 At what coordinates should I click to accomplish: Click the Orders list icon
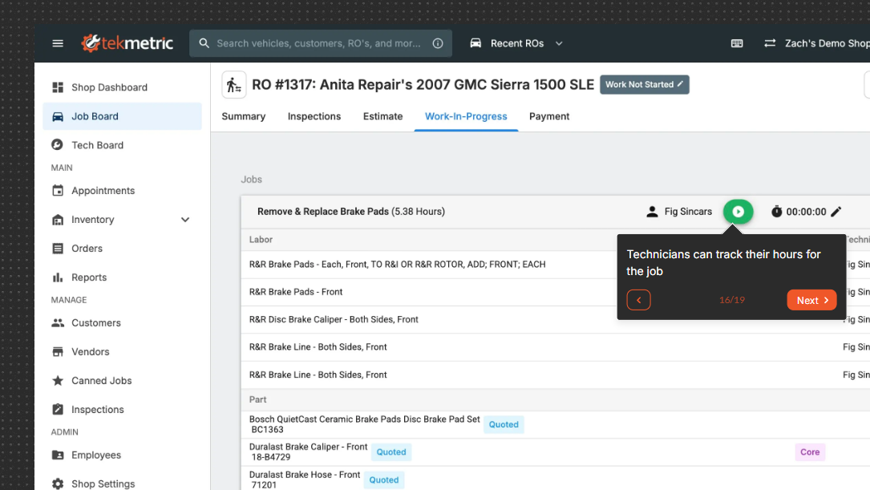58,248
